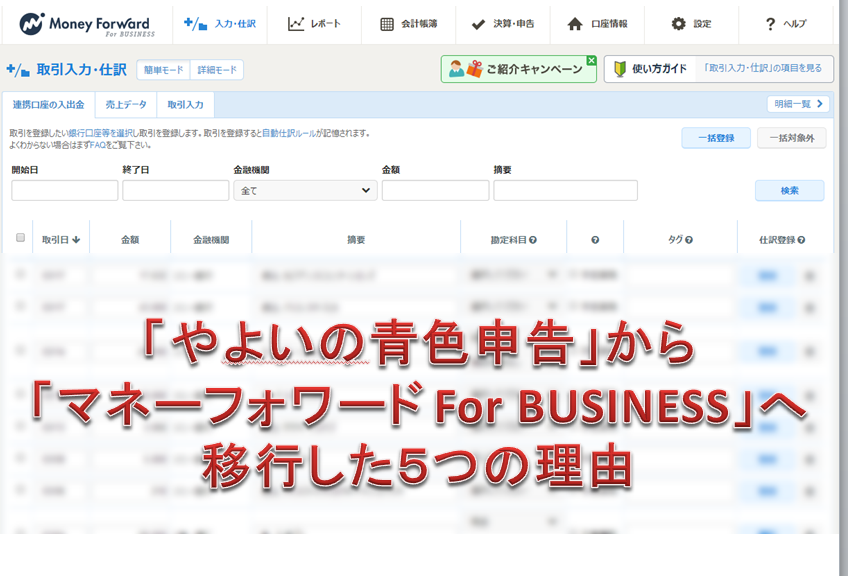Open the 口座情報 menu
Image resolution: width=848 pixels, height=576 pixels.
coord(597,24)
